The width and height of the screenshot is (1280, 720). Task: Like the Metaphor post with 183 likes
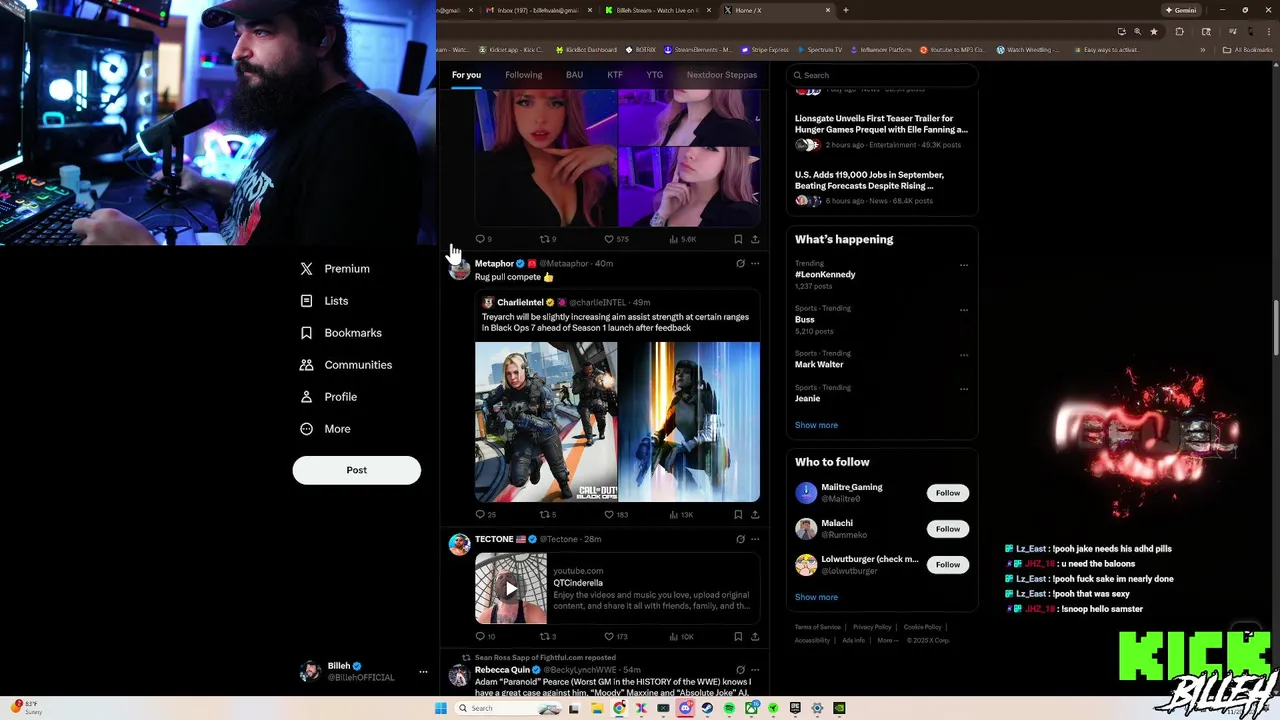616,515
